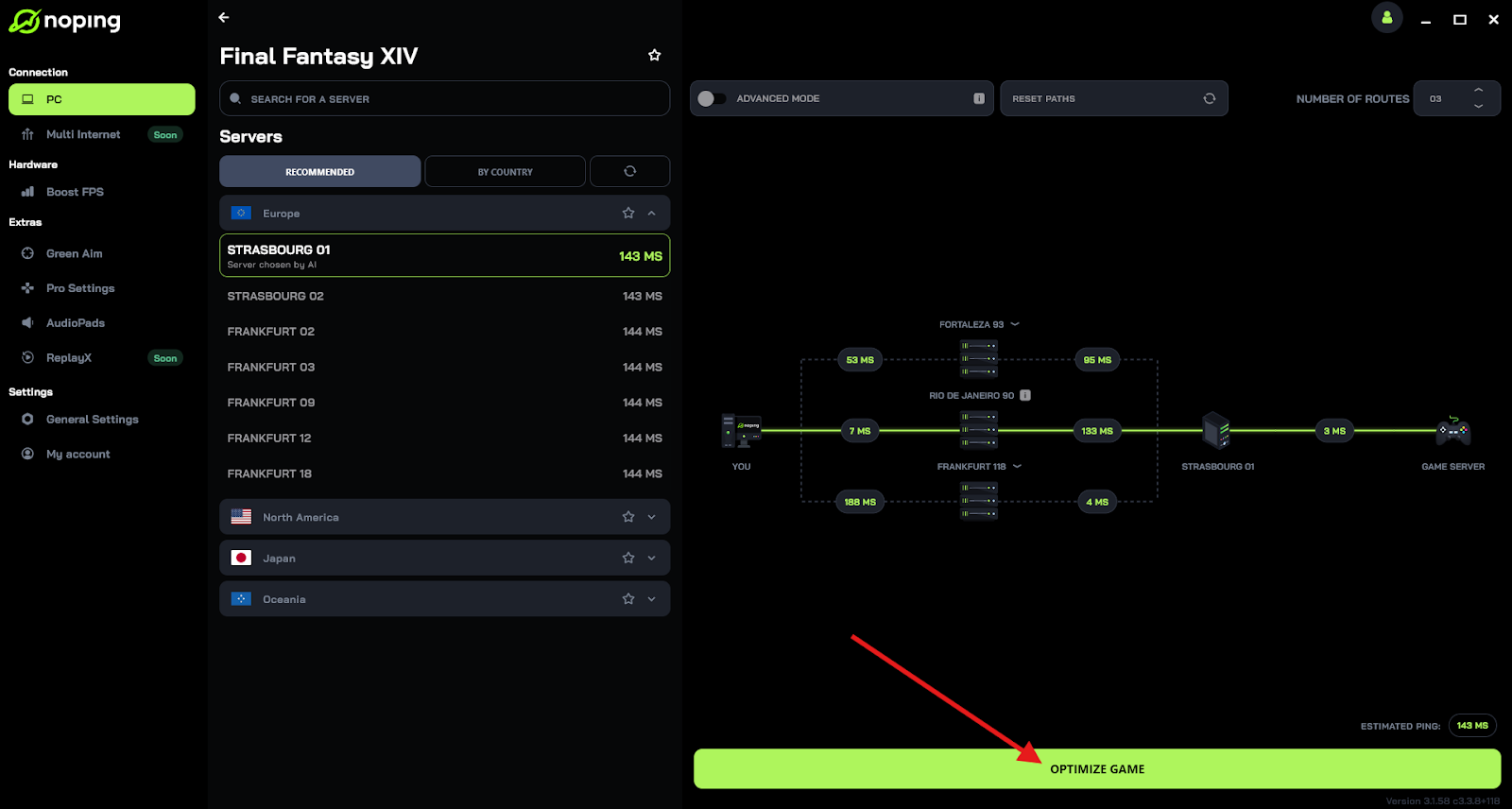The width and height of the screenshot is (1512, 809).
Task: Click the Rio de Janeiro 90 info icon
Action: (1025, 395)
